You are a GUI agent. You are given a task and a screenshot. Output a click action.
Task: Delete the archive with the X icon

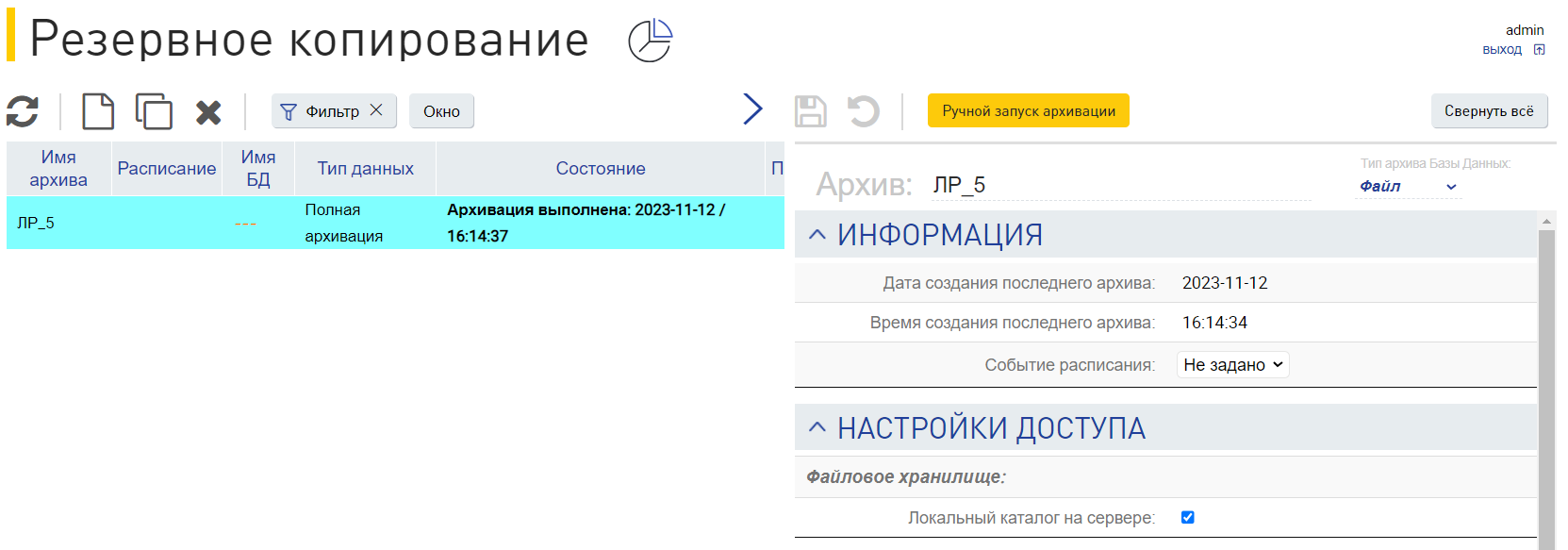click(208, 112)
